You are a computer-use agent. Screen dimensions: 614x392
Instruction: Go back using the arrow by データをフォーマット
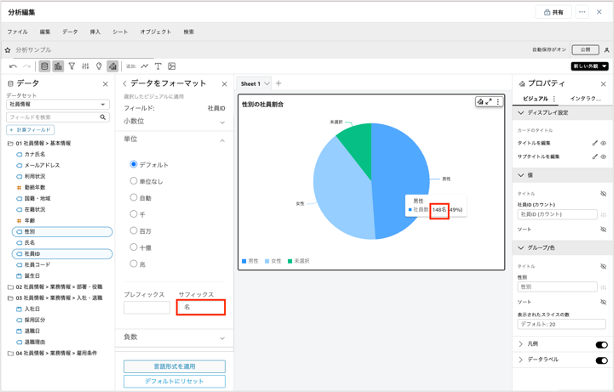click(x=125, y=83)
